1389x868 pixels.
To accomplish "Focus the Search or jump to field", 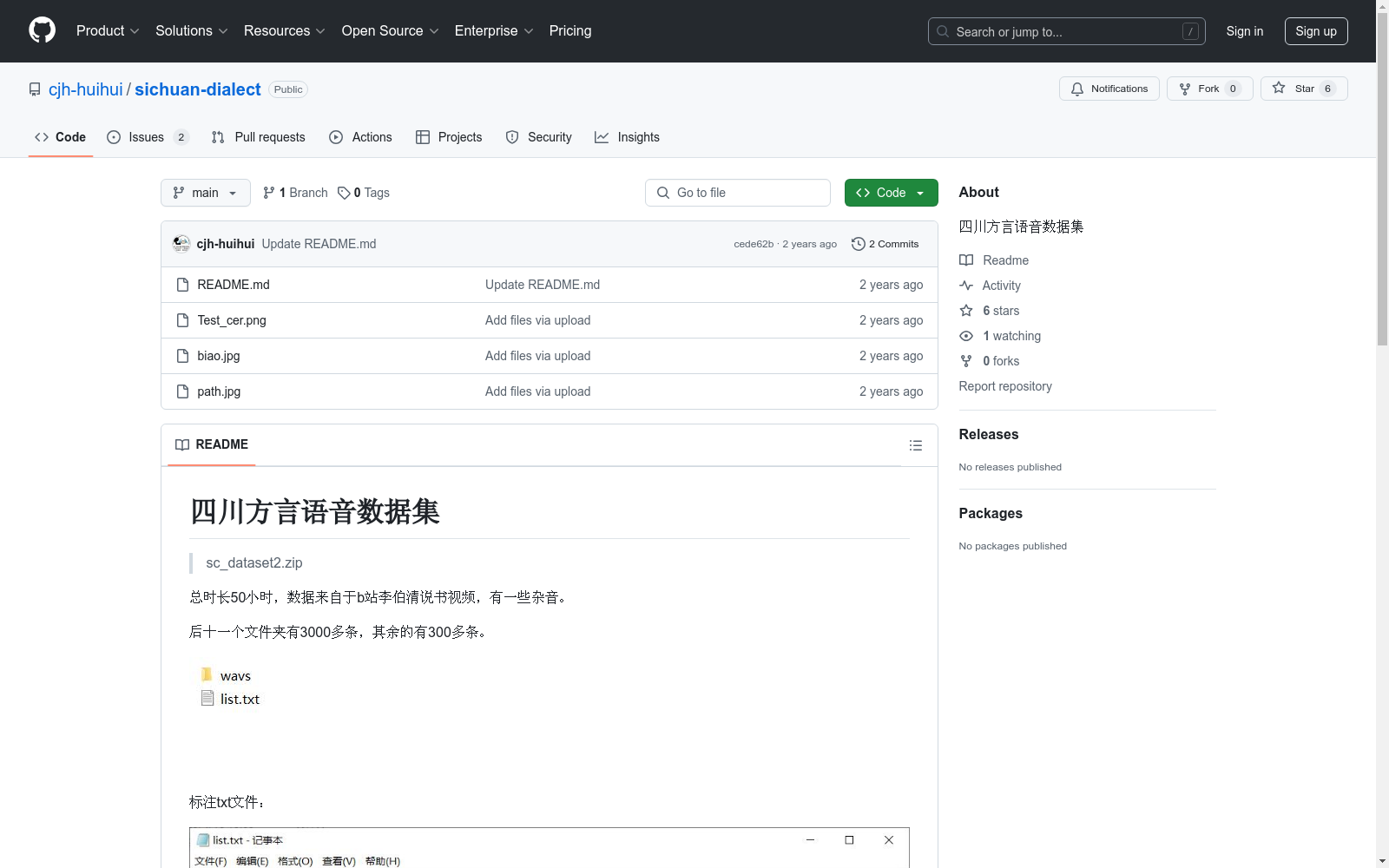I will coord(1066,31).
